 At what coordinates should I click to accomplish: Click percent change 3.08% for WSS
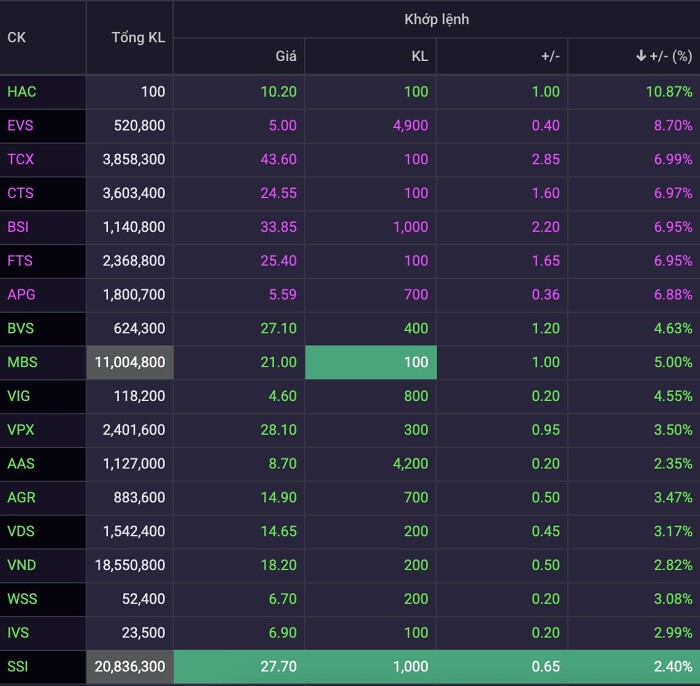coord(673,599)
